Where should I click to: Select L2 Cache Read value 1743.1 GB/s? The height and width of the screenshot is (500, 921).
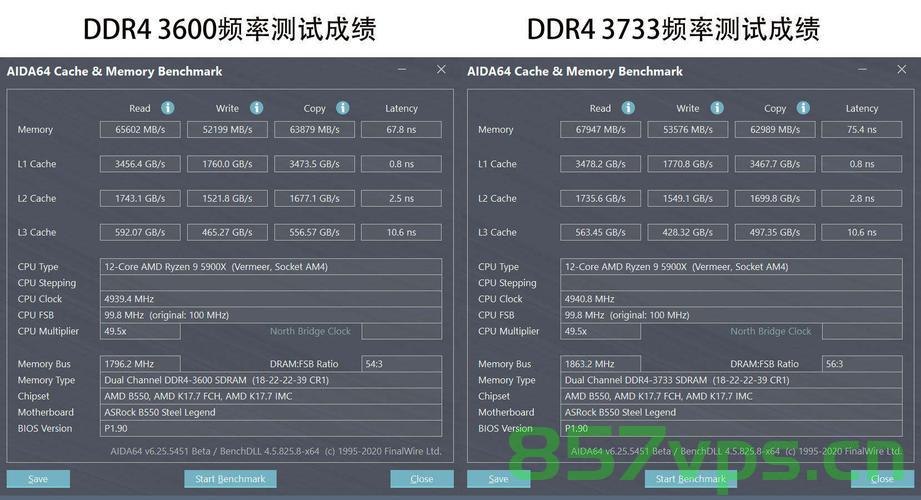(140, 198)
